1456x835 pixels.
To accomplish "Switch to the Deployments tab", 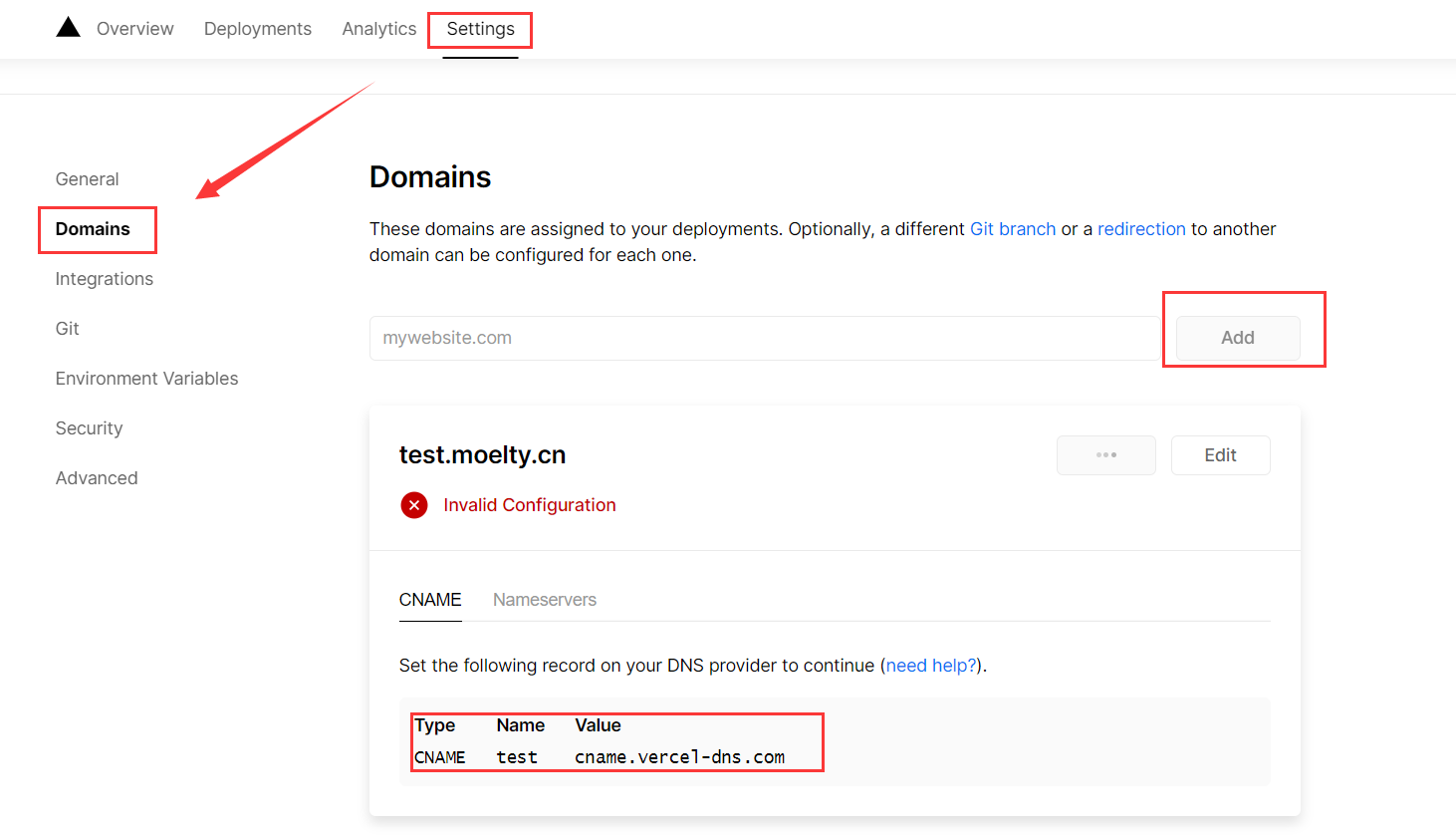I will pyautogui.click(x=257, y=29).
